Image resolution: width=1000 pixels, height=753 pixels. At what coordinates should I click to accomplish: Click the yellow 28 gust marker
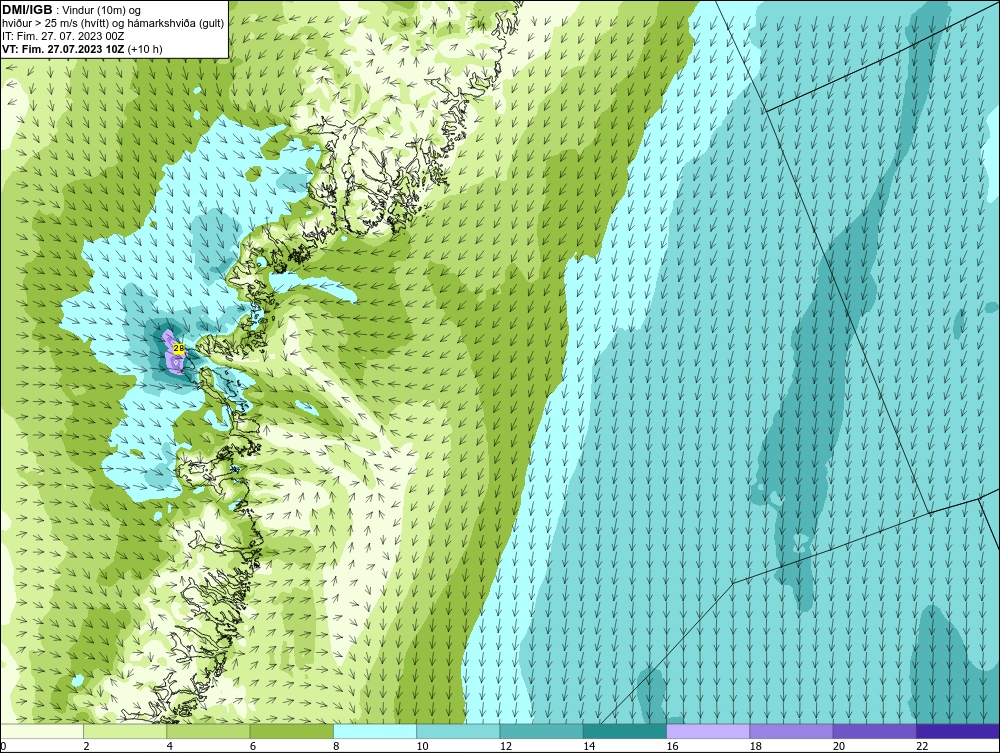tap(179, 348)
